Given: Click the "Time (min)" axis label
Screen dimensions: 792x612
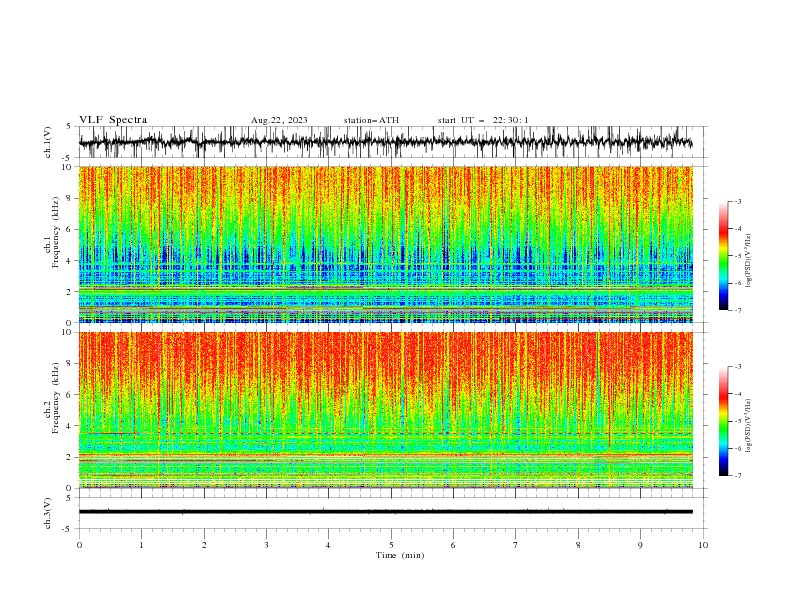Looking at the screenshot, I should click(x=400, y=555).
